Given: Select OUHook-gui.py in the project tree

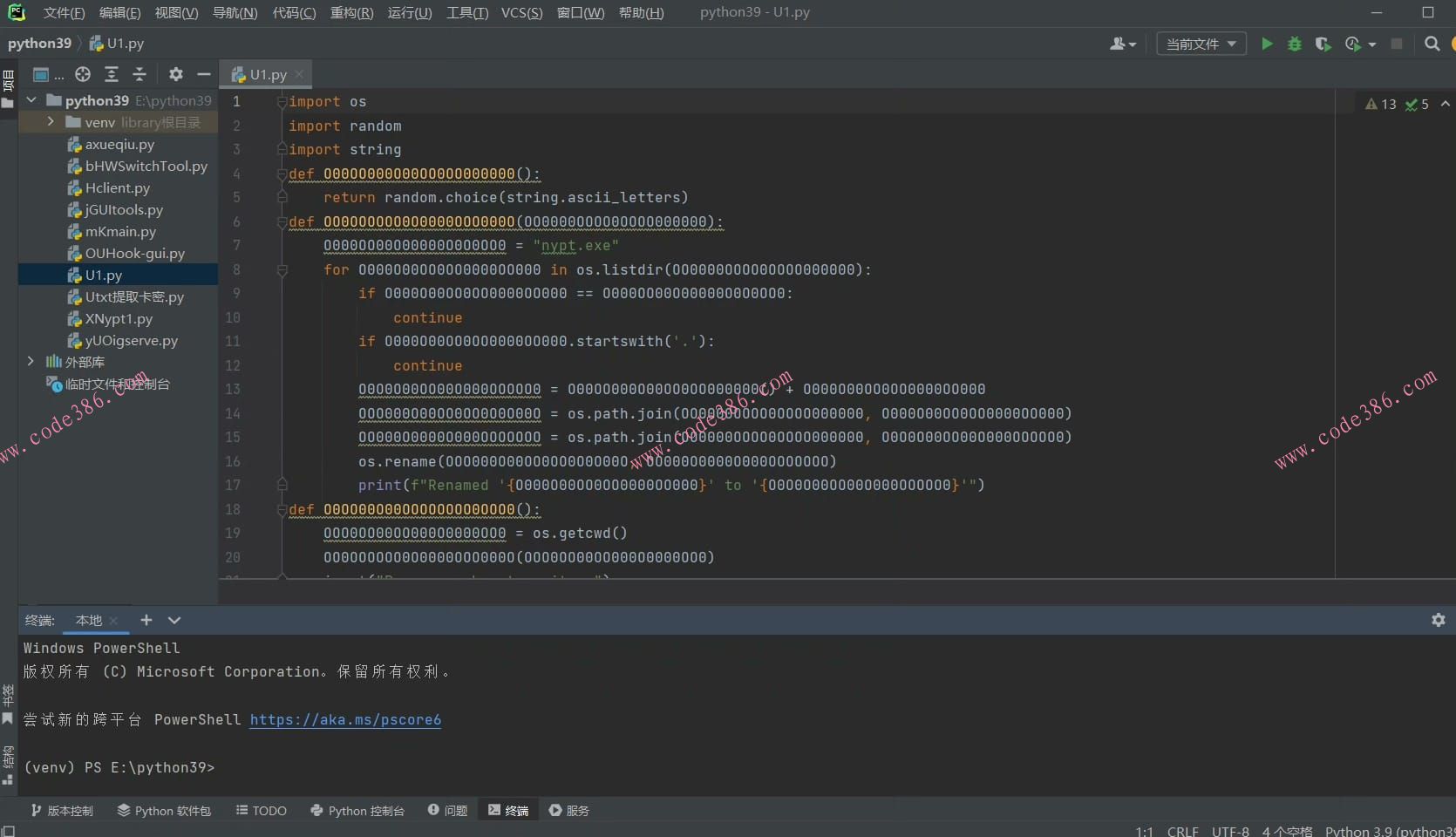Looking at the screenshot, I should click(134, 253).
